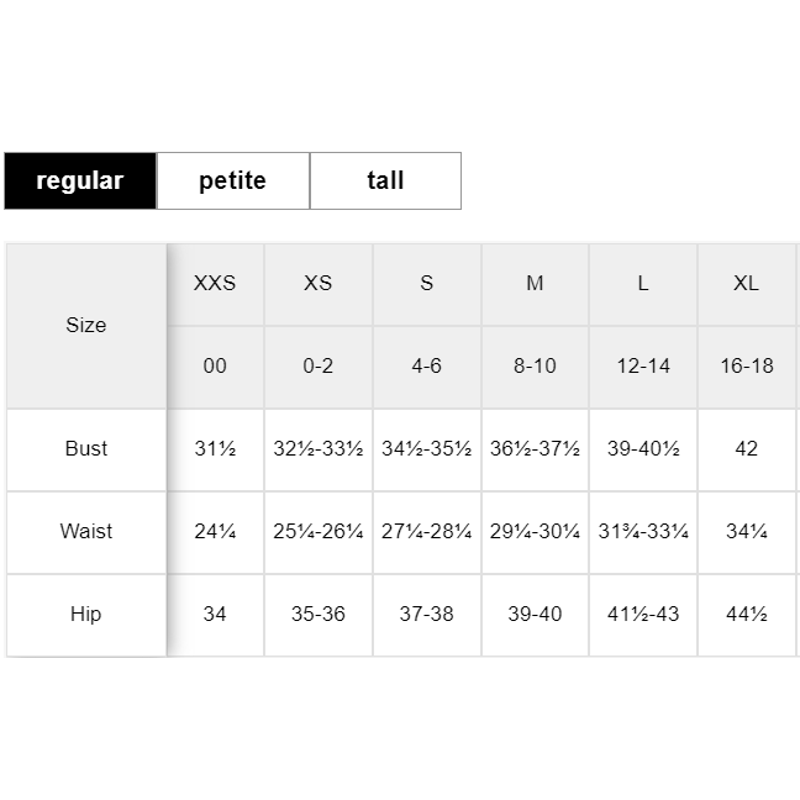Switch to the regular size tab
800x800 pixels.
point(80,181)
